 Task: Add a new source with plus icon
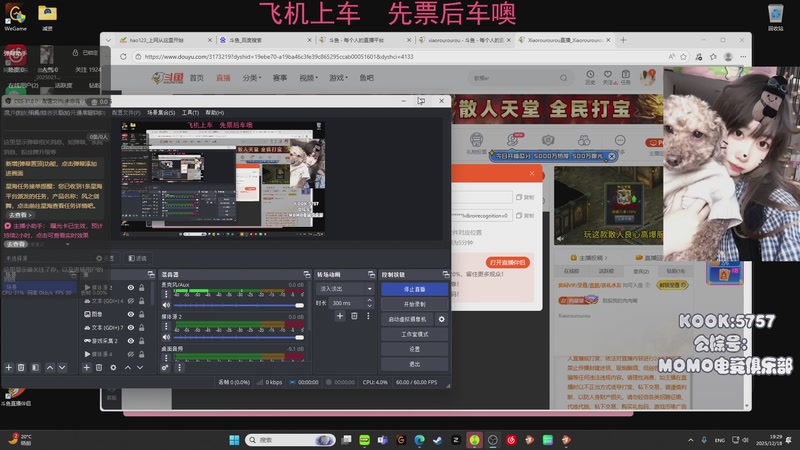pyautogui.click(x=86, y=367)
